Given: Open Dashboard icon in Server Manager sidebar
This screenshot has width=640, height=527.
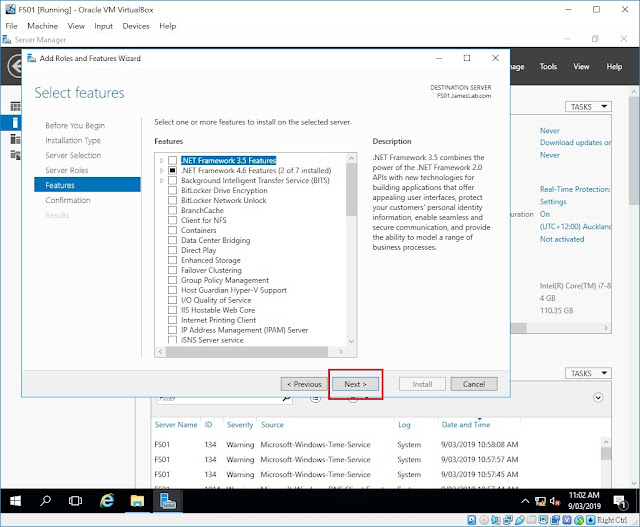Looking at the screenshot, I should (15, 107).
